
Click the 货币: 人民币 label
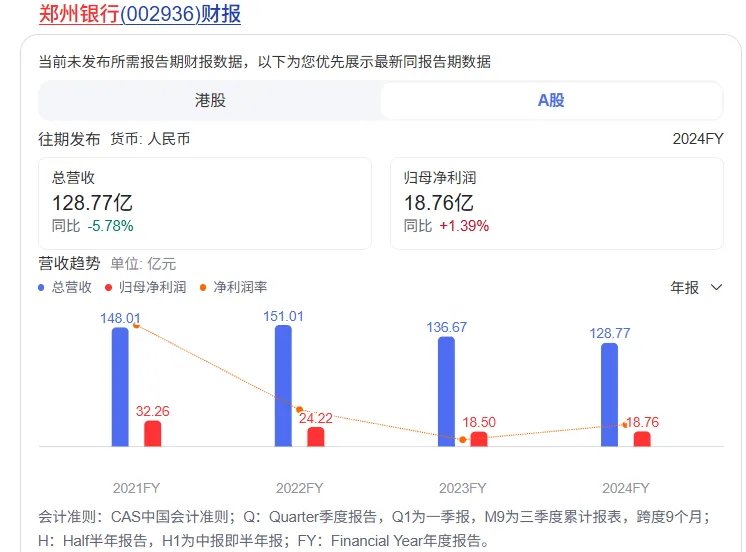point(150,139)
